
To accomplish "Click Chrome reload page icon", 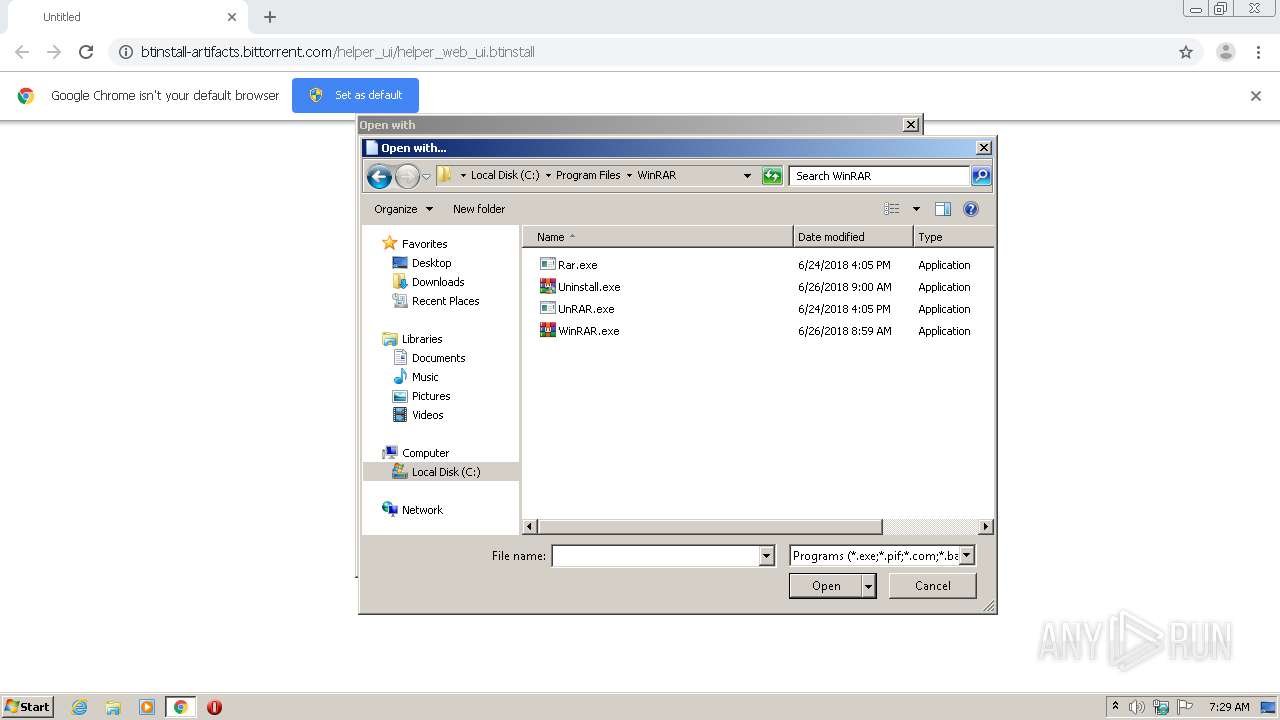I will click(x=86, y=52).
